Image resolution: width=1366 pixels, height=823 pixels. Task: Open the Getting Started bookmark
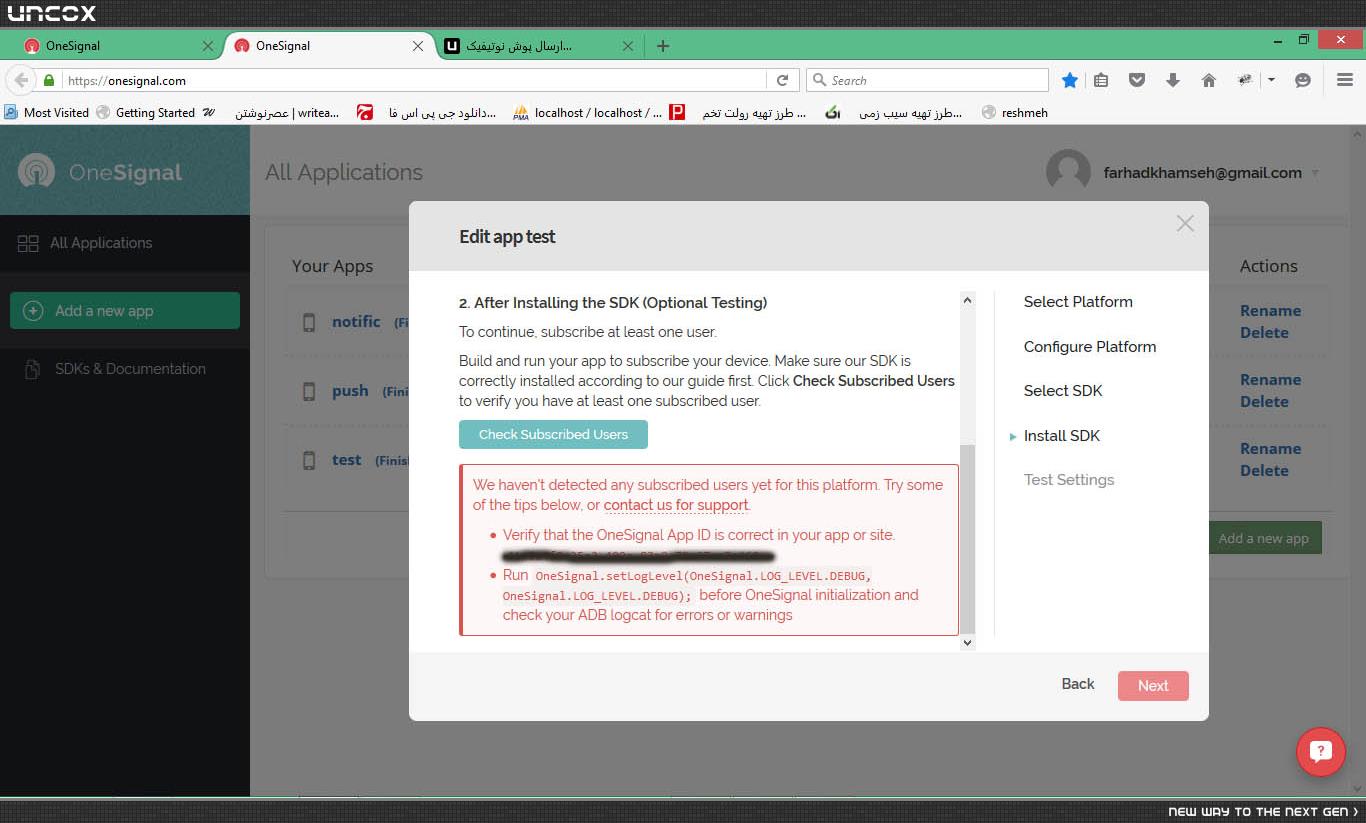pyautogui.click(x=146, y=113)
